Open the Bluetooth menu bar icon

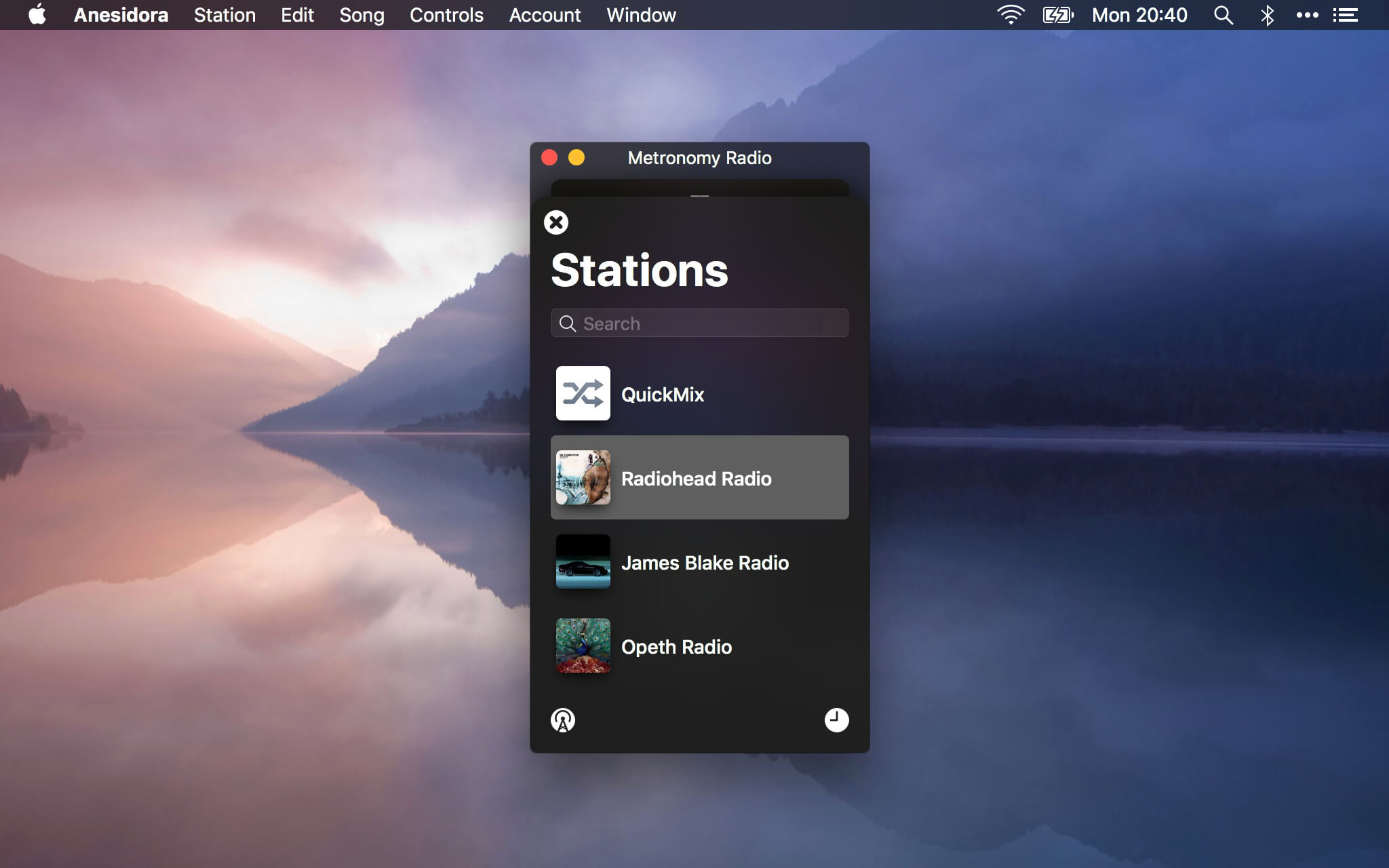(x=1267, y=15)
